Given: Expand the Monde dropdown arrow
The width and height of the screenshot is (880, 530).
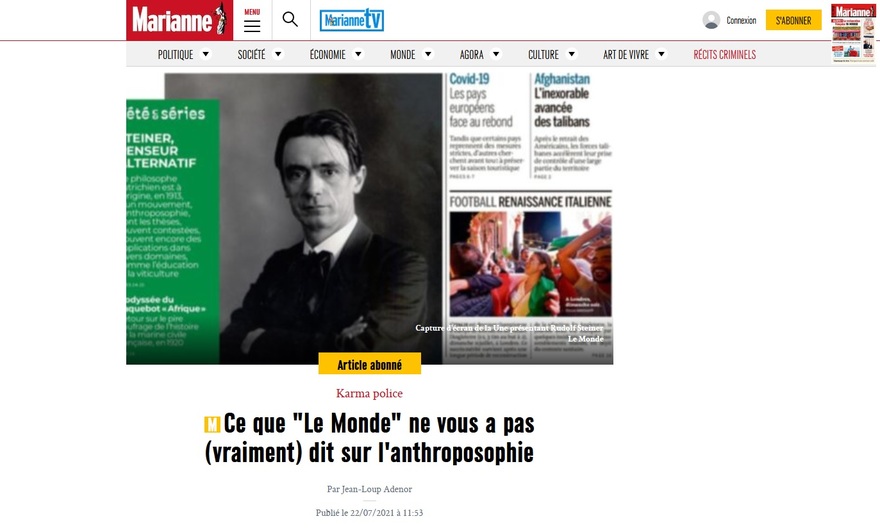Looking at the screenshot, I should 428,54.
